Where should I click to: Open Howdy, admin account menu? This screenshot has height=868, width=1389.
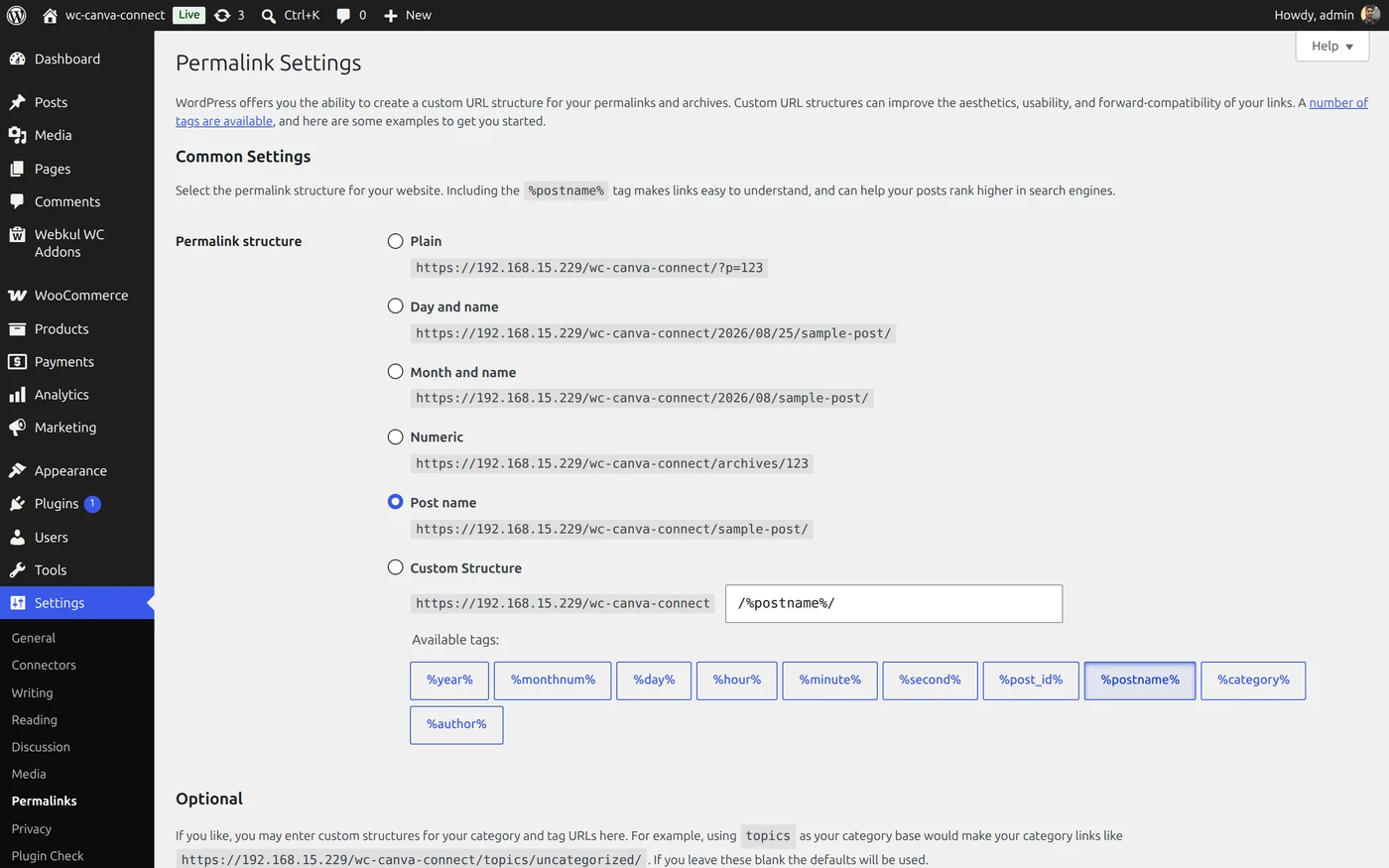tap(1326, 15)
